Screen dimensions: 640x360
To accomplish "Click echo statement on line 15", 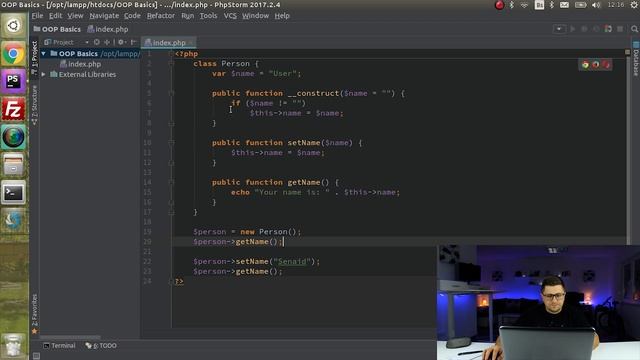I will click(x=316, y=192).
